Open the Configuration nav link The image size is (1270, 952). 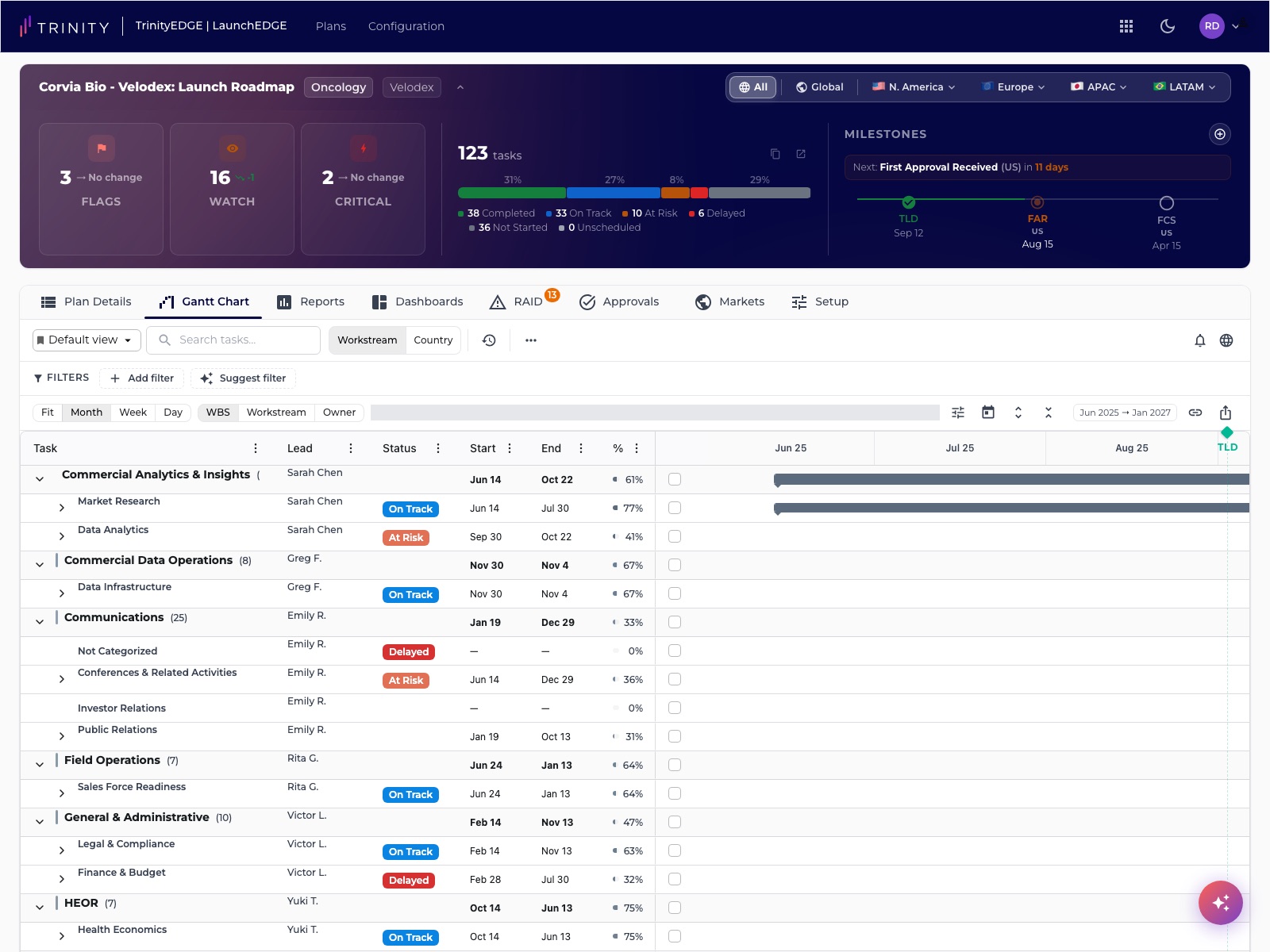406,26
